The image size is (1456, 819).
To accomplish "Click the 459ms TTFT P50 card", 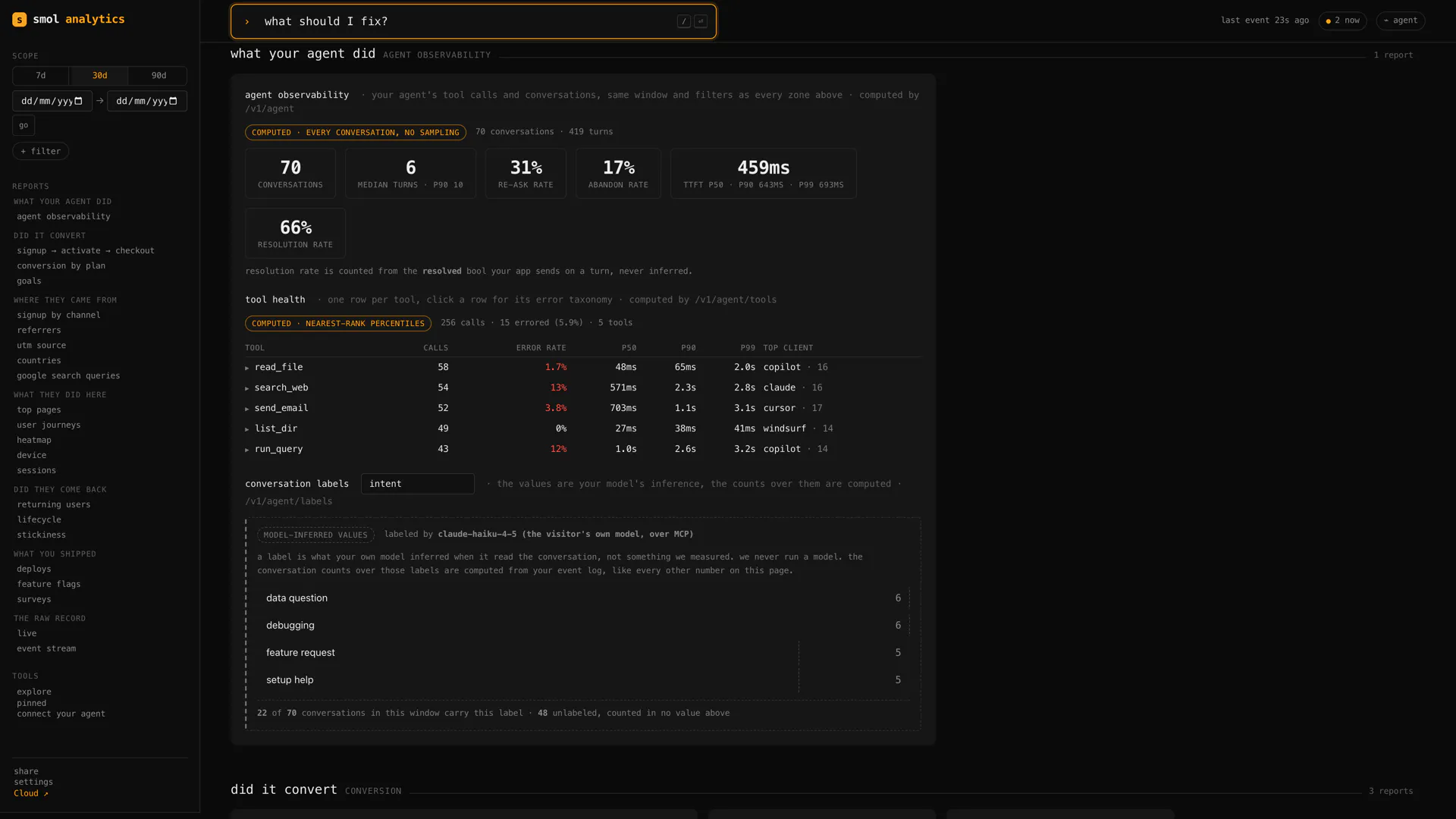I will pyautogui.click(x=763, y=174).
